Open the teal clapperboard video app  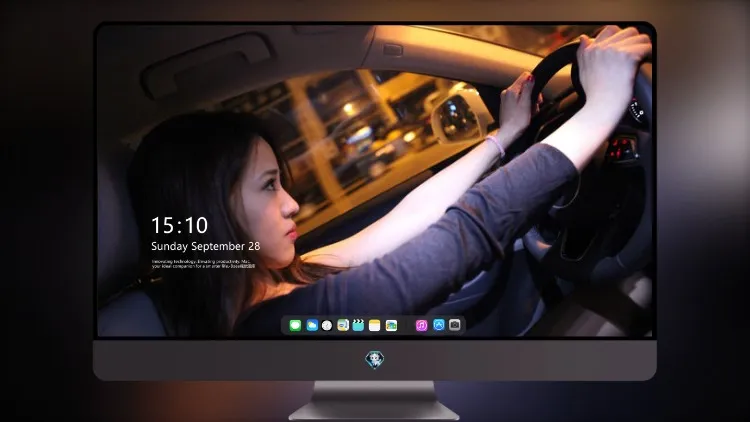(x=358, y=325)
